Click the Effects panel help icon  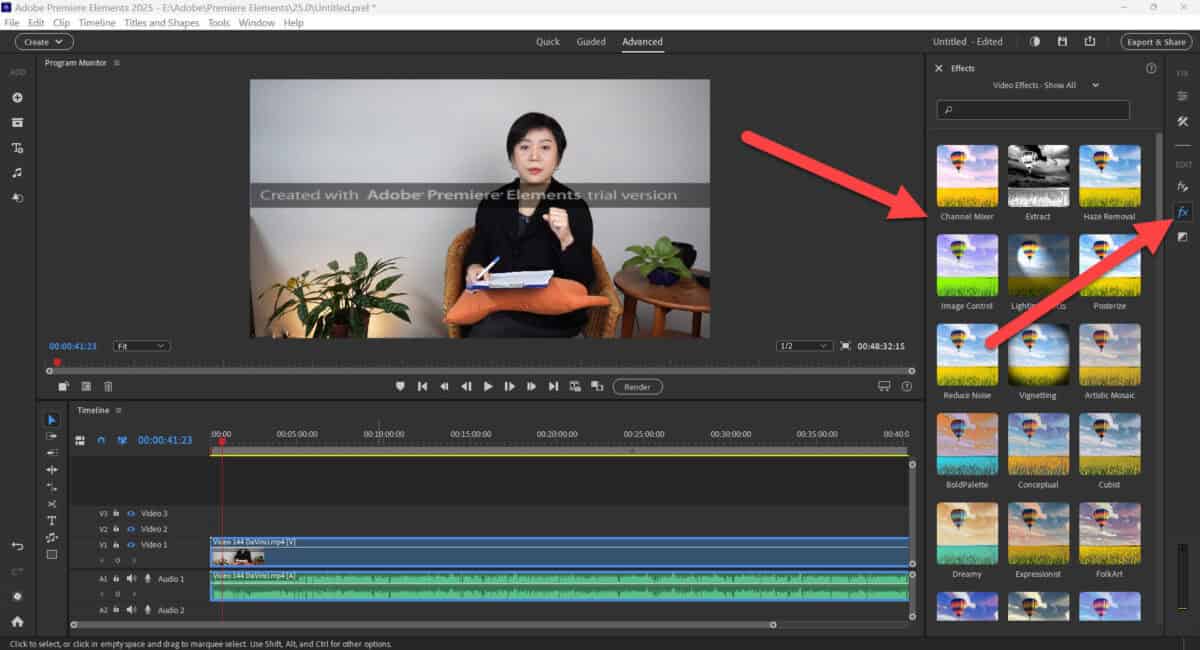[1151, 68]
